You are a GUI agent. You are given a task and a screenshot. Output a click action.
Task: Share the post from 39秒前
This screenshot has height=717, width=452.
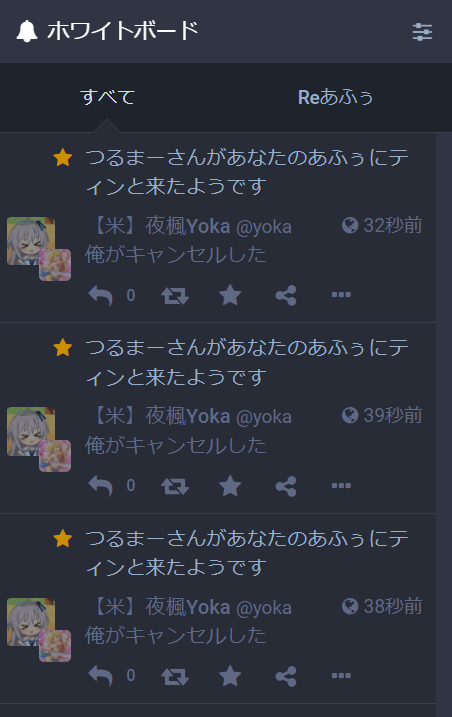click(x=286, y=486)
